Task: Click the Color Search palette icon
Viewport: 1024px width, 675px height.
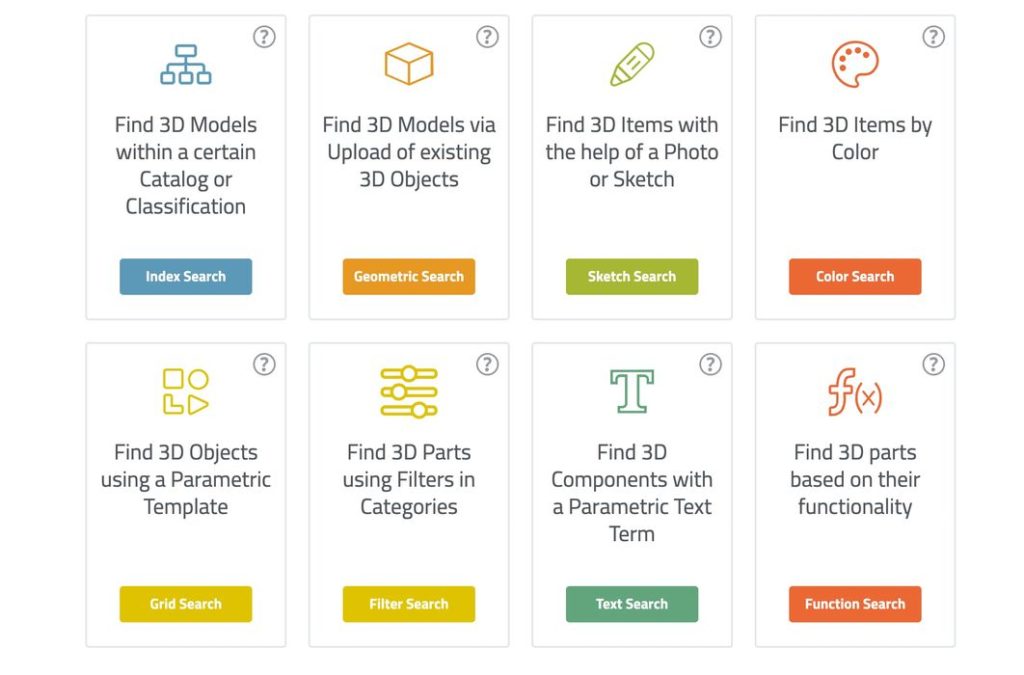Action: click(x=855, y=64)
